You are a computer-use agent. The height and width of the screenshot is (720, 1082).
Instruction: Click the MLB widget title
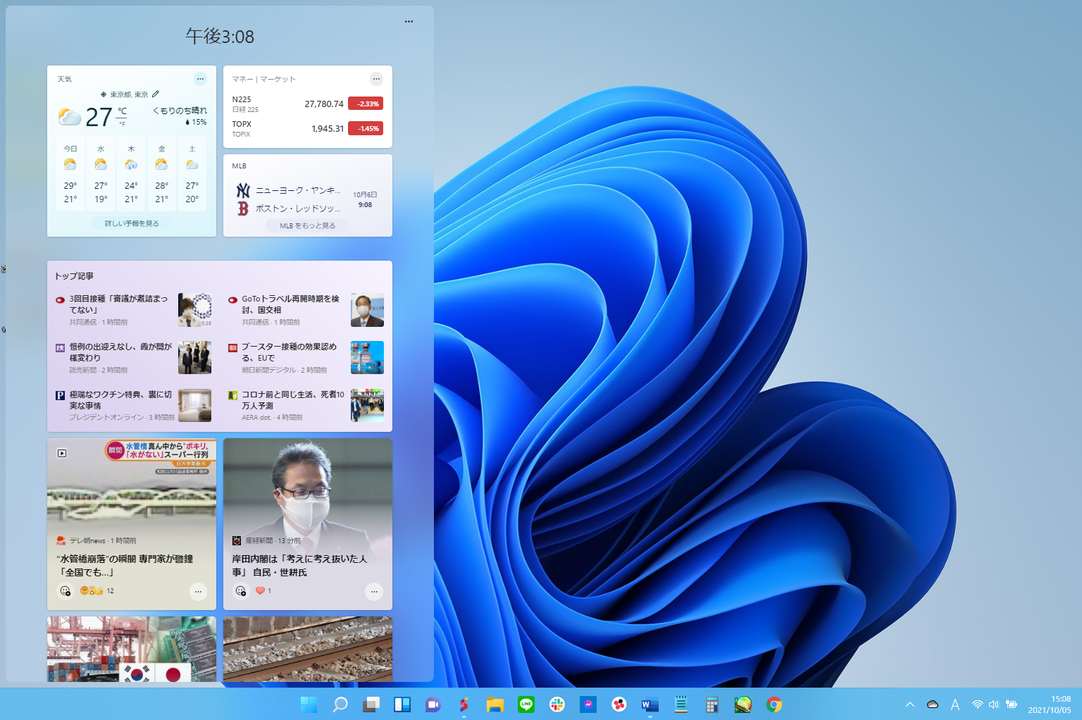(239, 166)
